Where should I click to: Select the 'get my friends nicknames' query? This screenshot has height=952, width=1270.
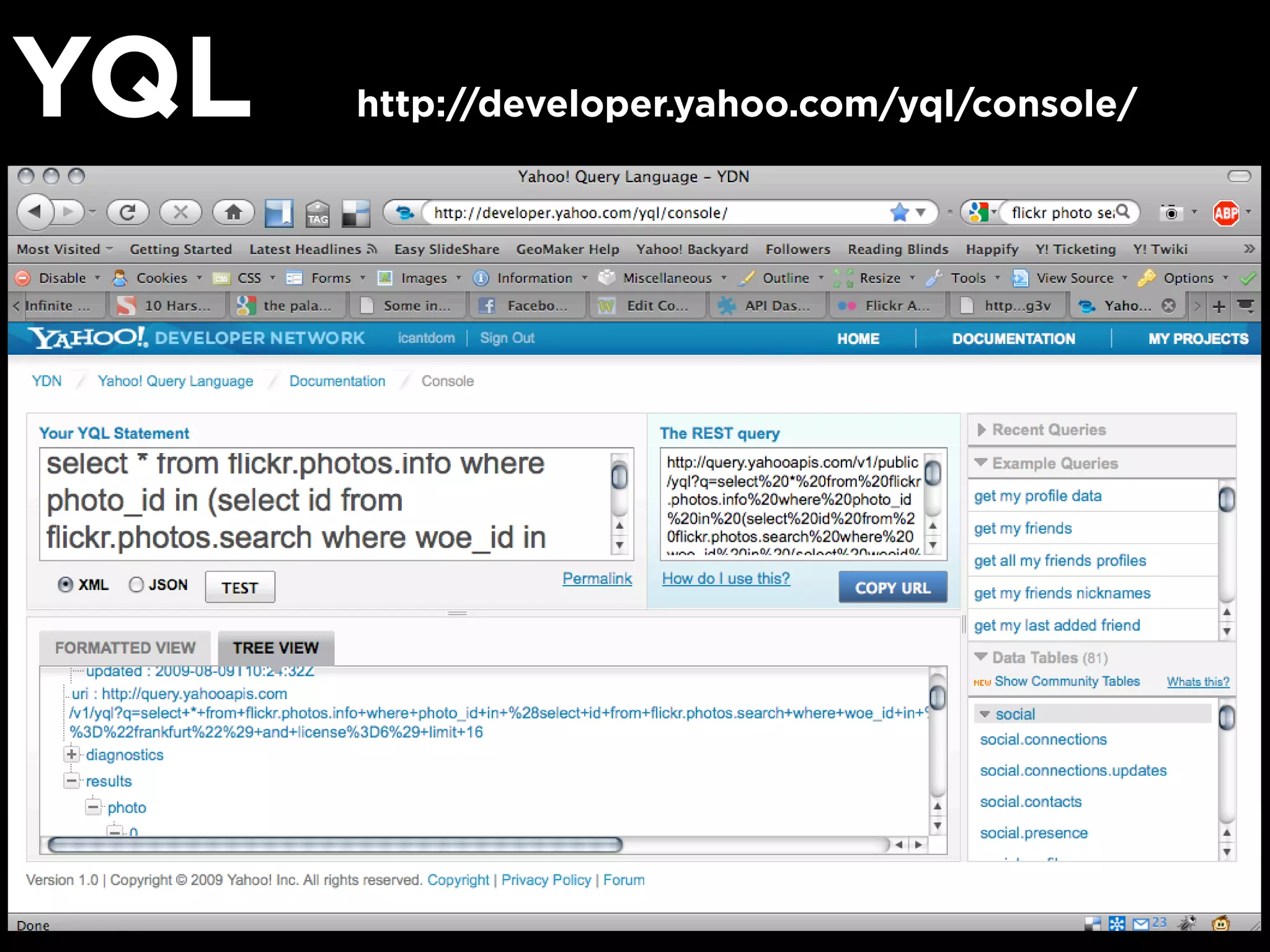pyautogui.click(x=1062, y=593)
